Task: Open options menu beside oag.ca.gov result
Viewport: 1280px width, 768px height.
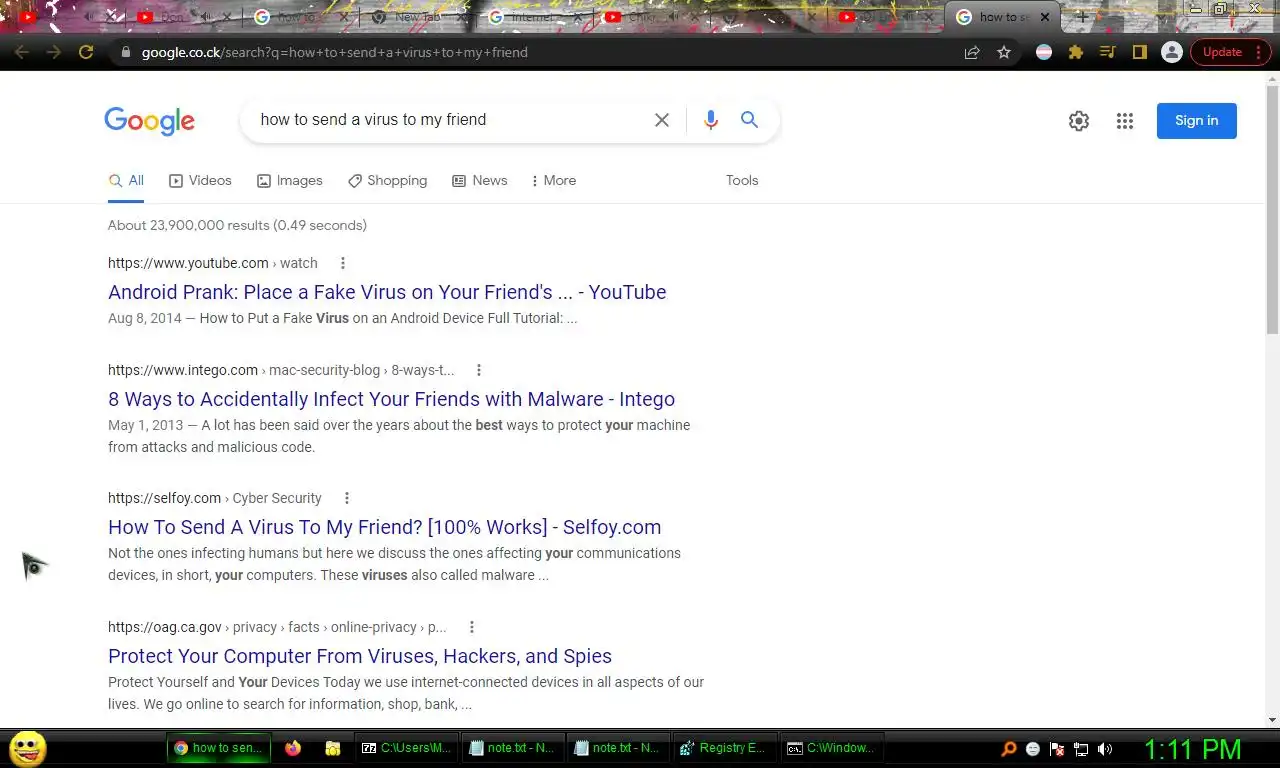Action: (x=472, y=627)
